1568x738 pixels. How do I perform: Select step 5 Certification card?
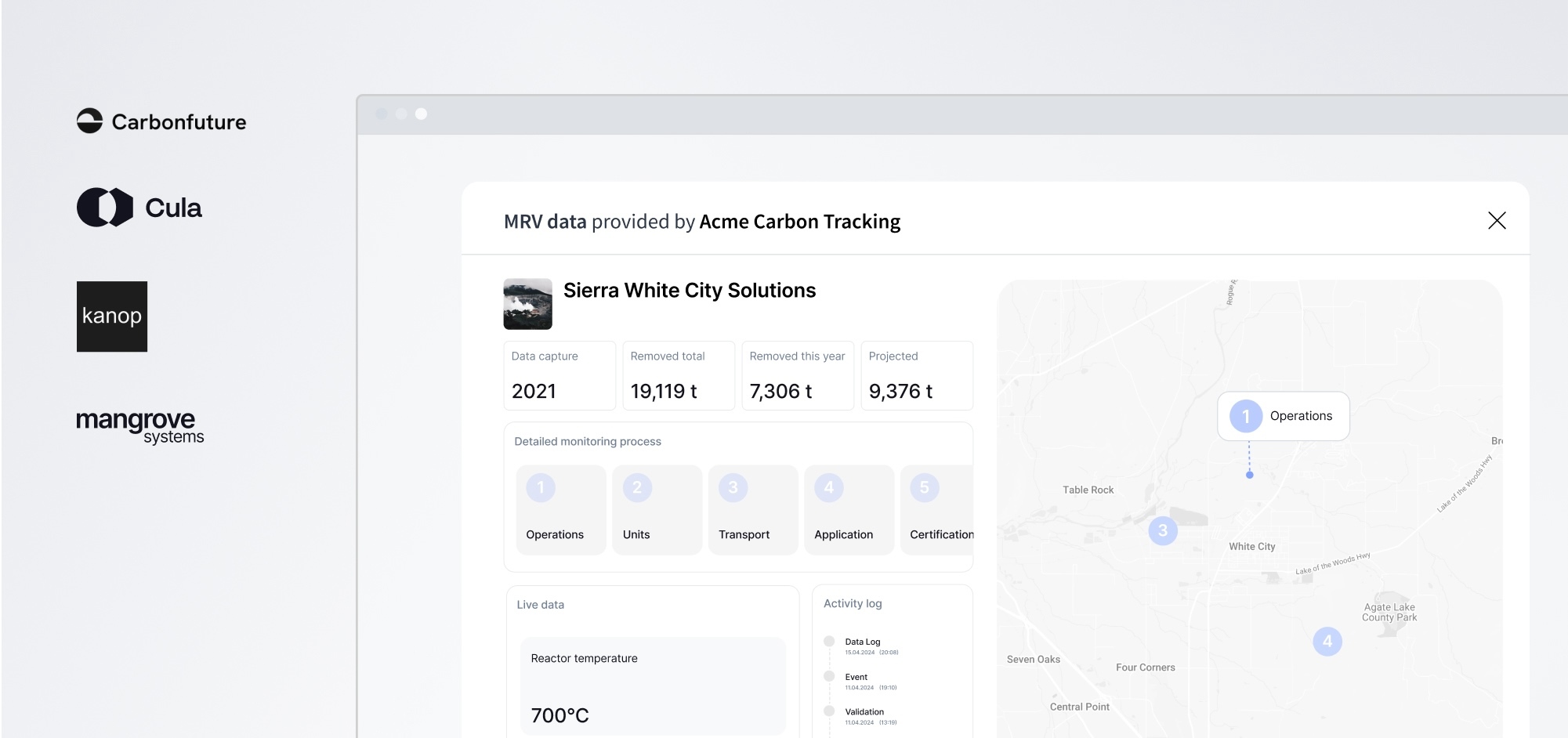937,510
